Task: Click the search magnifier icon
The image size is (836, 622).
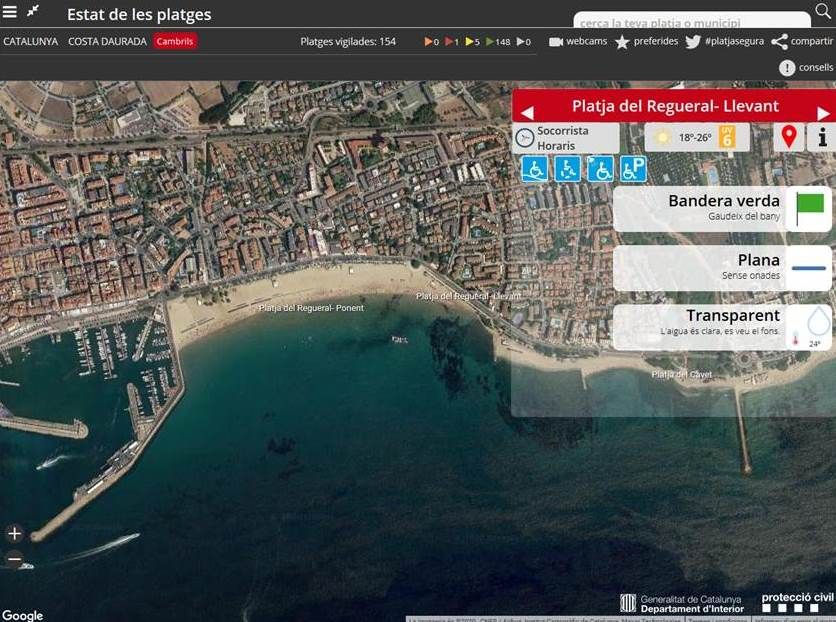Action: (823, 10)
